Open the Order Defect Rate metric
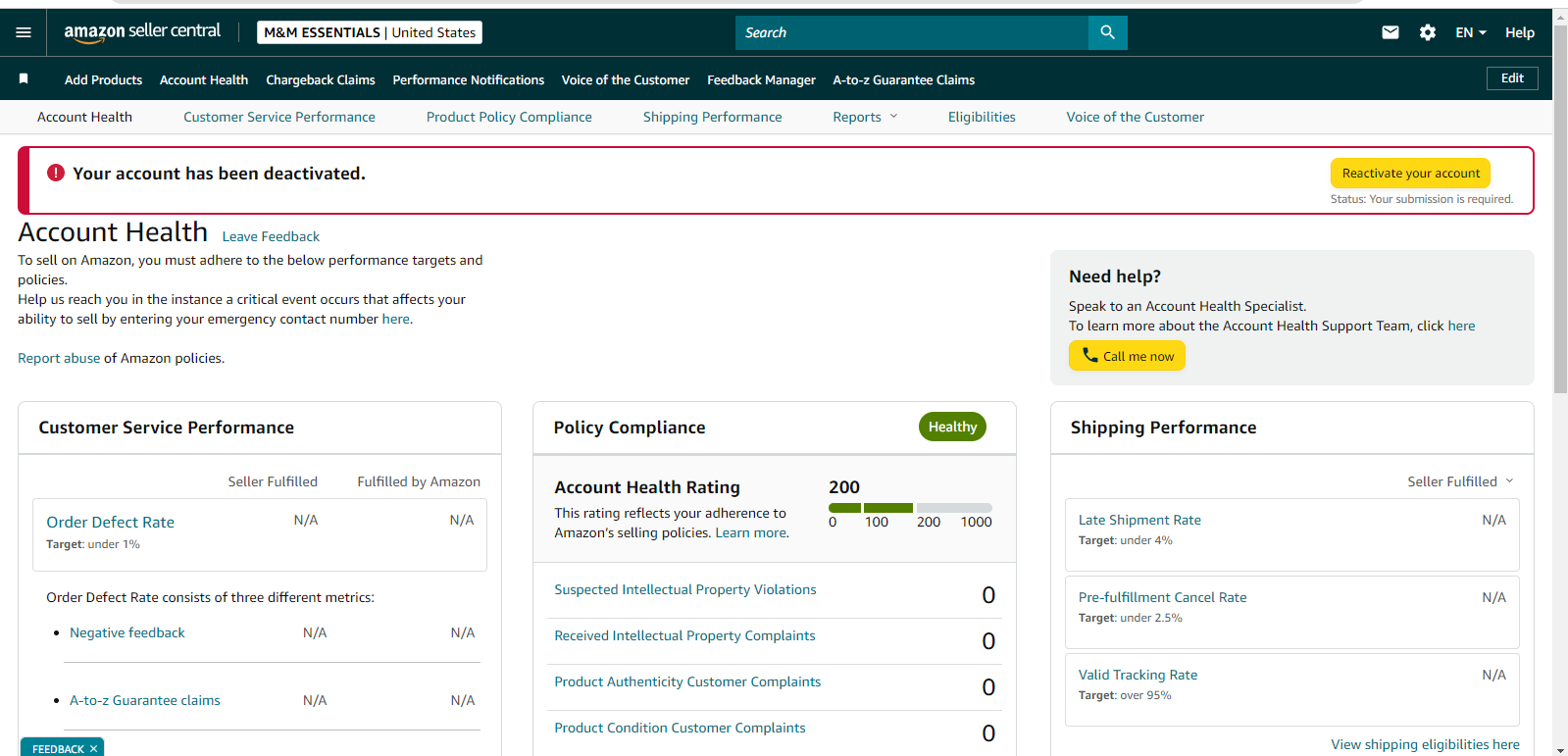The image size is (1568, 756). 111,523
